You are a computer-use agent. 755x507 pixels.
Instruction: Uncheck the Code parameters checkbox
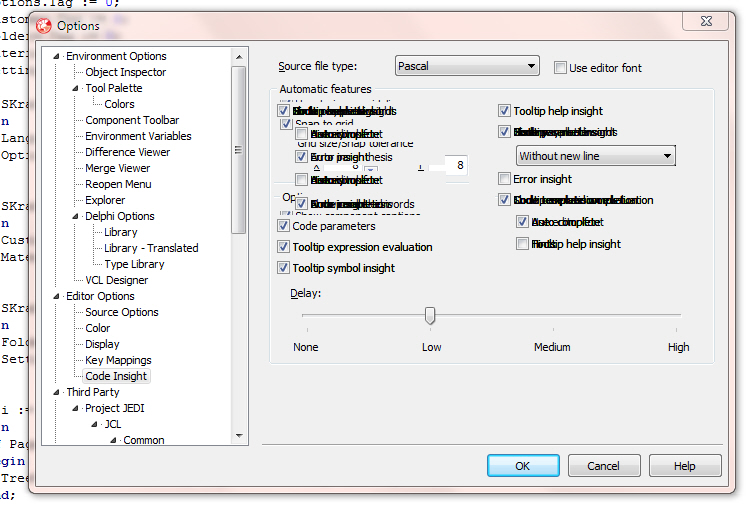tap(284, 227)
